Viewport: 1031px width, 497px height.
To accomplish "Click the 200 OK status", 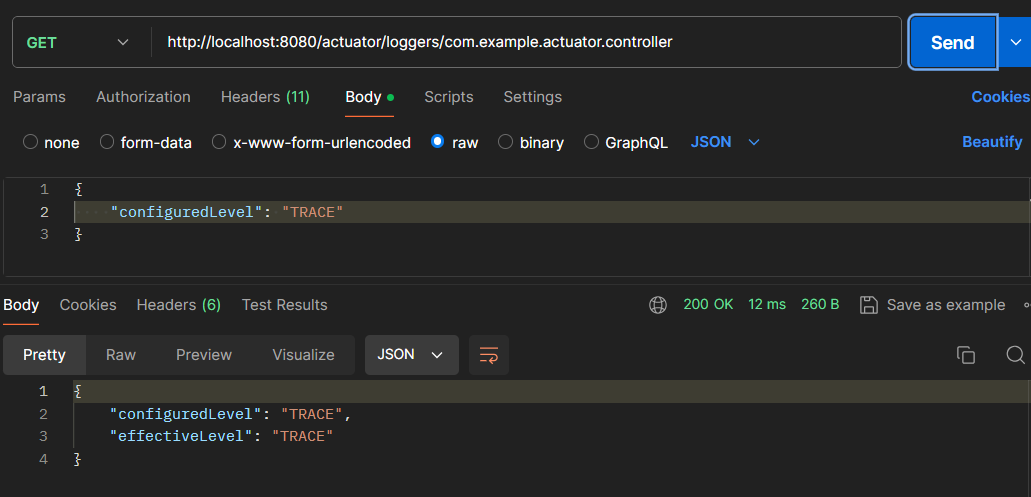I will point(708,305).
